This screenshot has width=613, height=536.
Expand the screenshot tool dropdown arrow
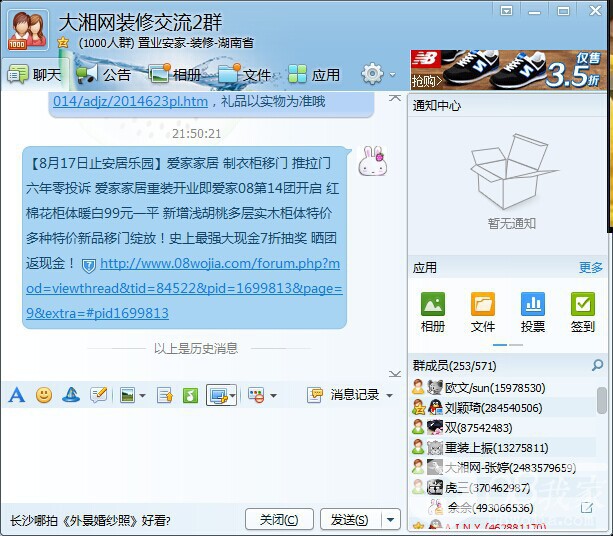(x=232, y=396)
